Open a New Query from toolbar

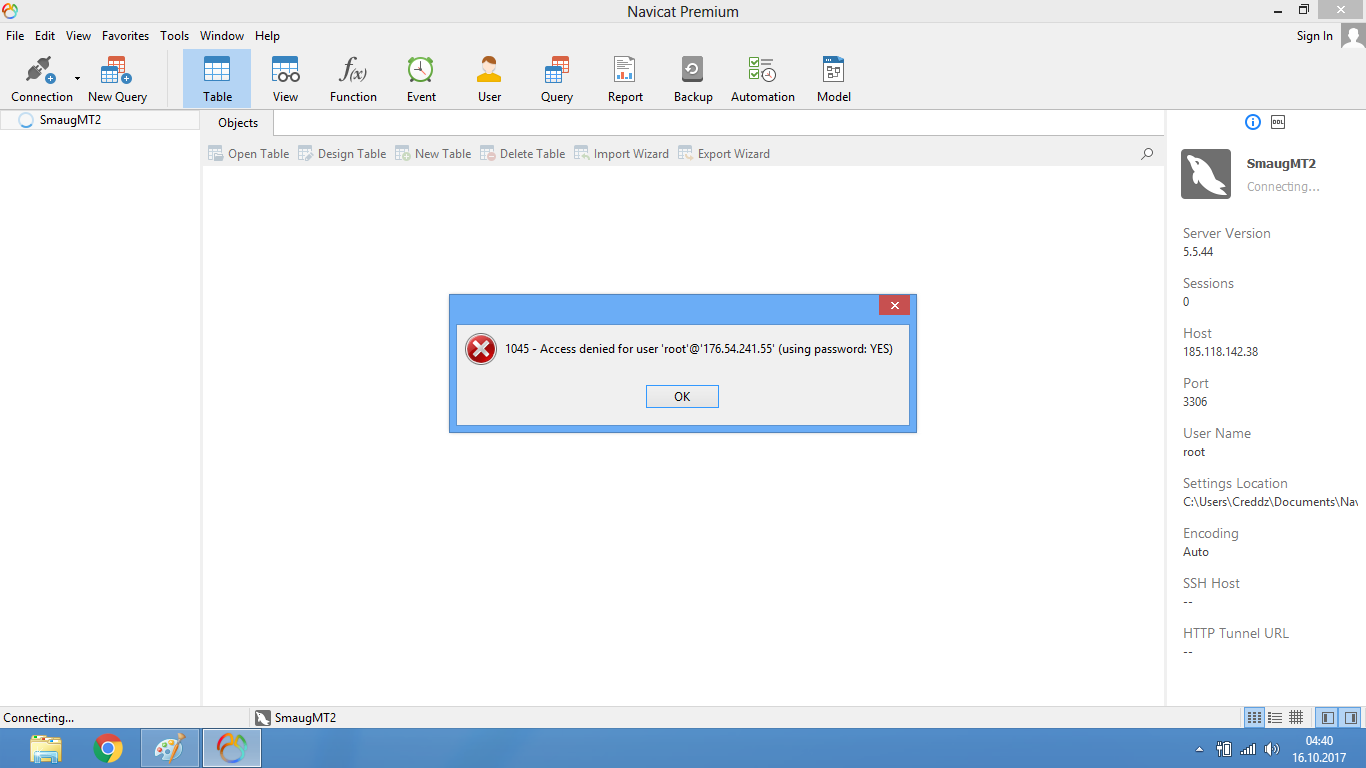[x=117, y=79]
